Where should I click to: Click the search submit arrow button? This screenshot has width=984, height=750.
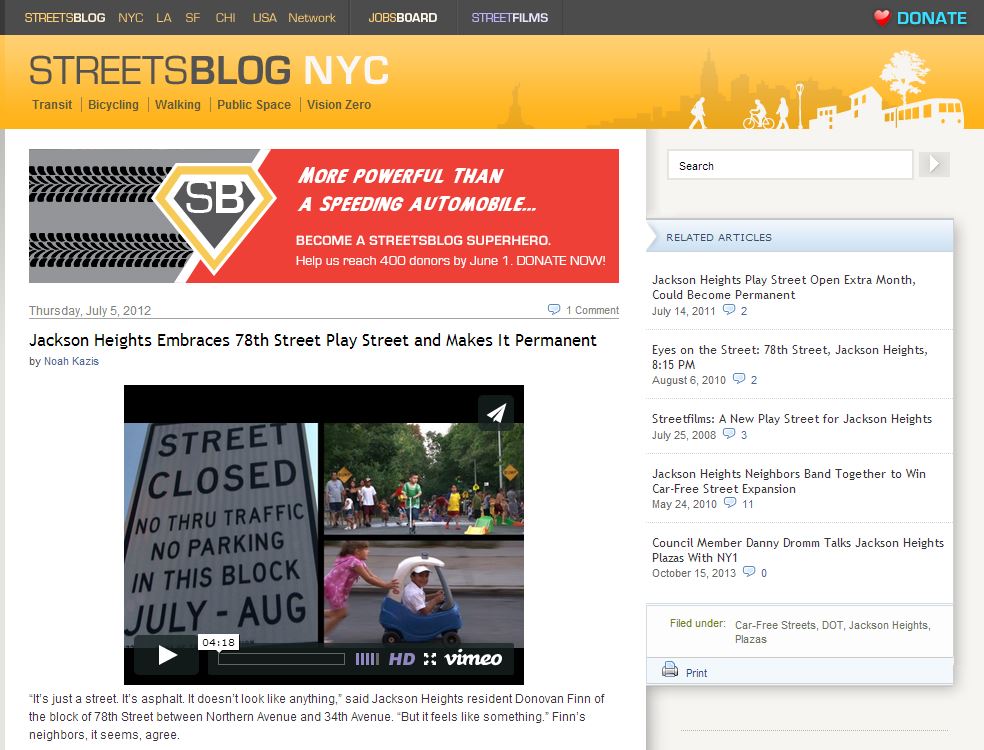(x=934, y=164)
